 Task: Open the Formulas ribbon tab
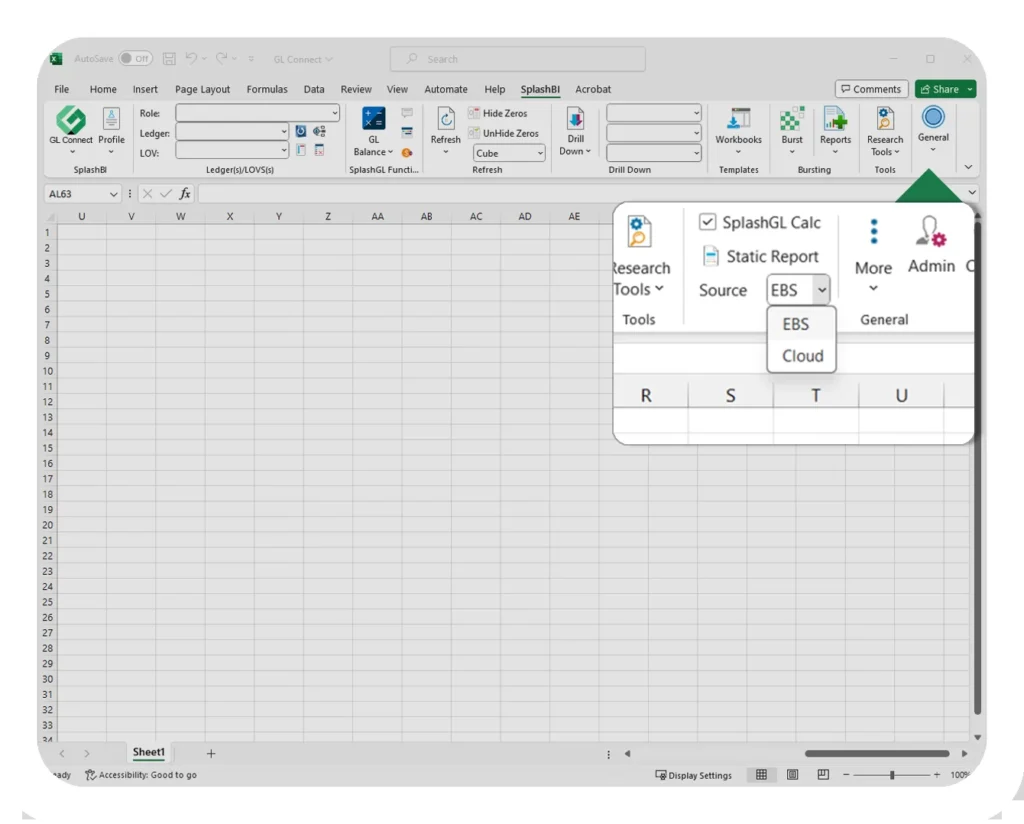(x=267, y=90)
